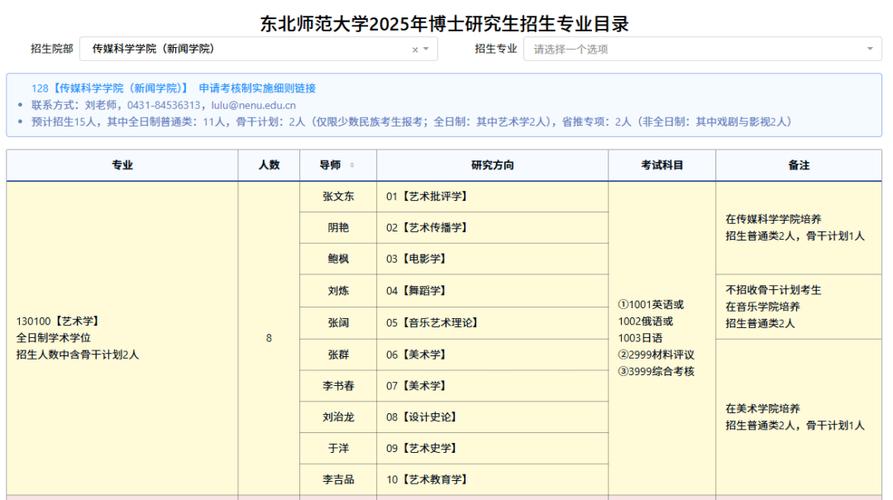The height and width of the screenshot is (500, 893).
Task: Click the page title 东北师范大学2025年博士研究生招生专业目录
Action: (445, 23)
